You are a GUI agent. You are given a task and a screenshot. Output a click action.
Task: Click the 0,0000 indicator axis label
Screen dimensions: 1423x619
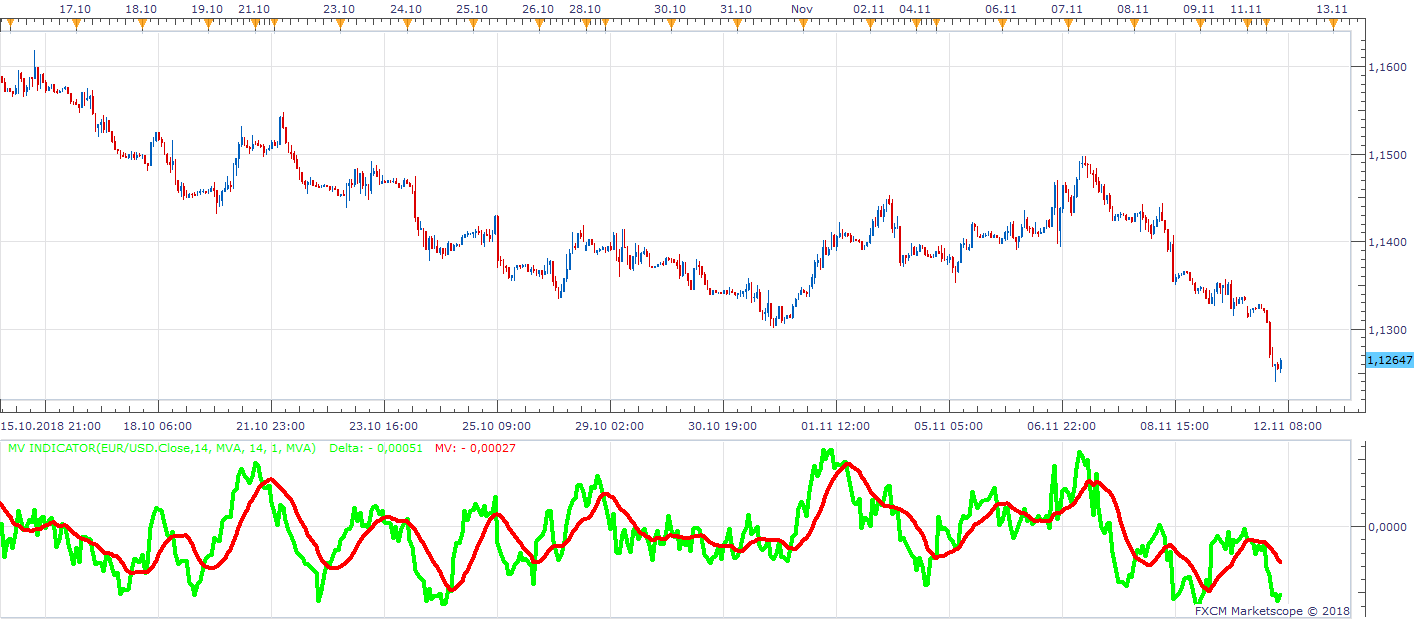coord(1386,526)
